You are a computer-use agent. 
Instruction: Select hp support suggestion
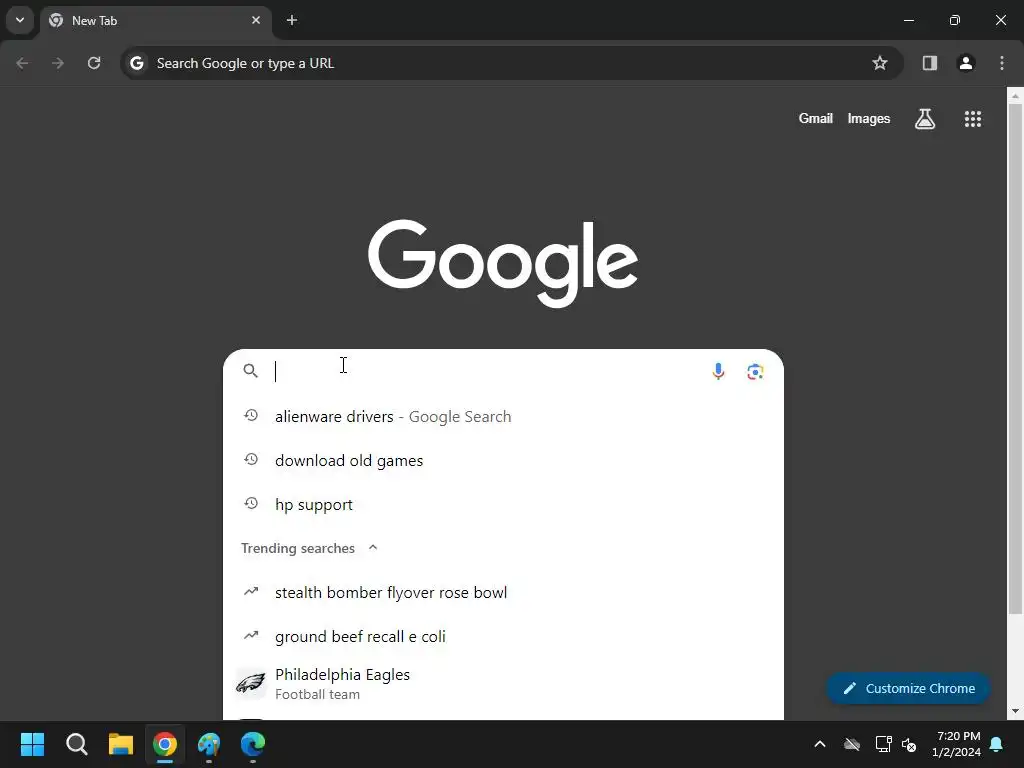click(x=503, y=504)
